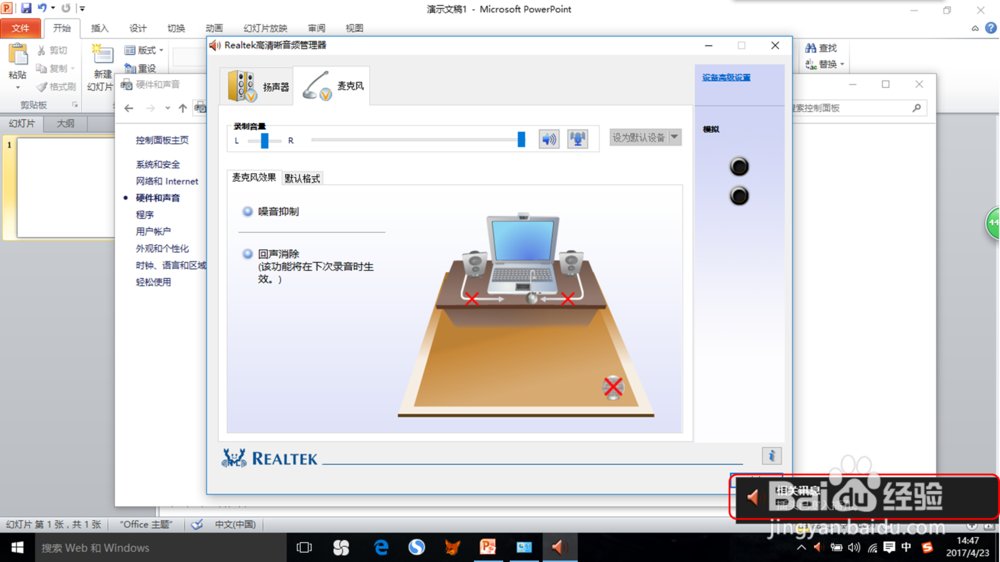Open 系统和安全 in Control Panel
Viewport: 1000px width, 562px height.
coord(158,165)
